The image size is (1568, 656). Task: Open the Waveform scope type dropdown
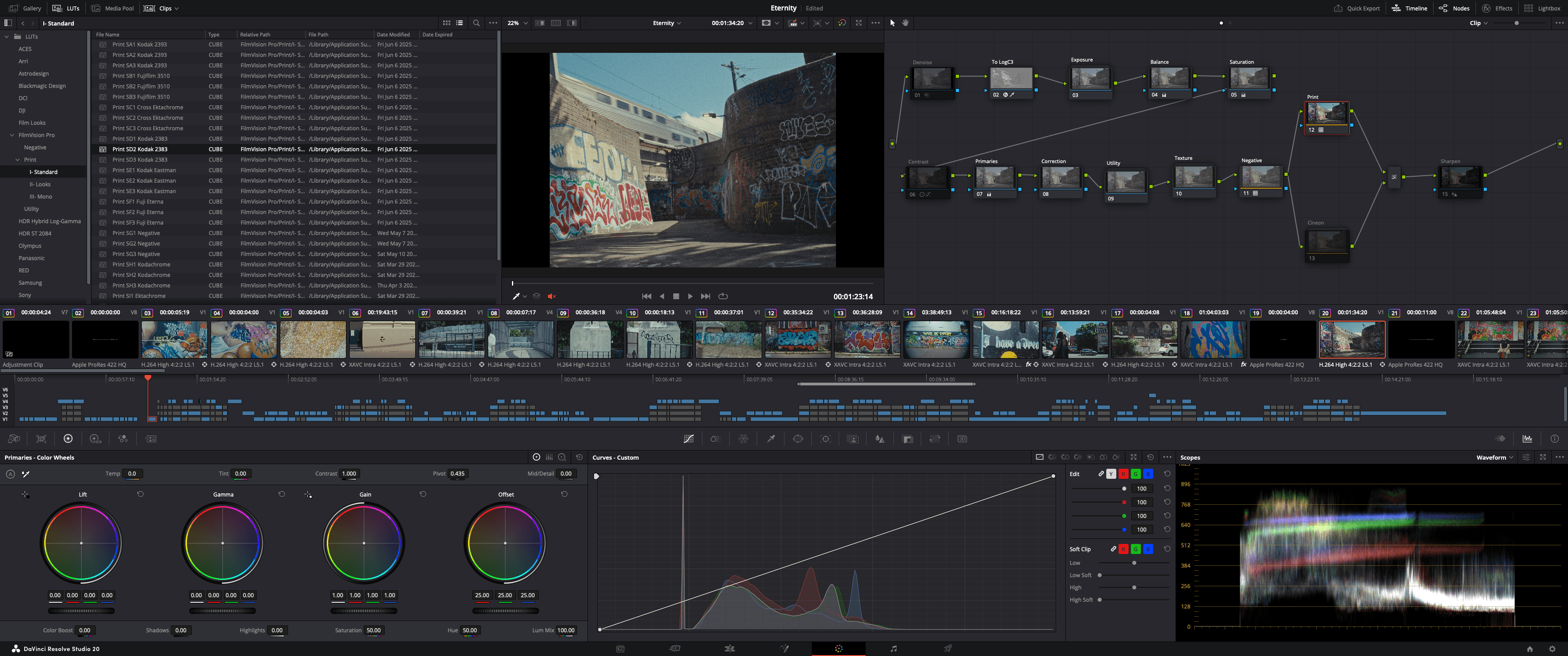(x=1494, y=458)
